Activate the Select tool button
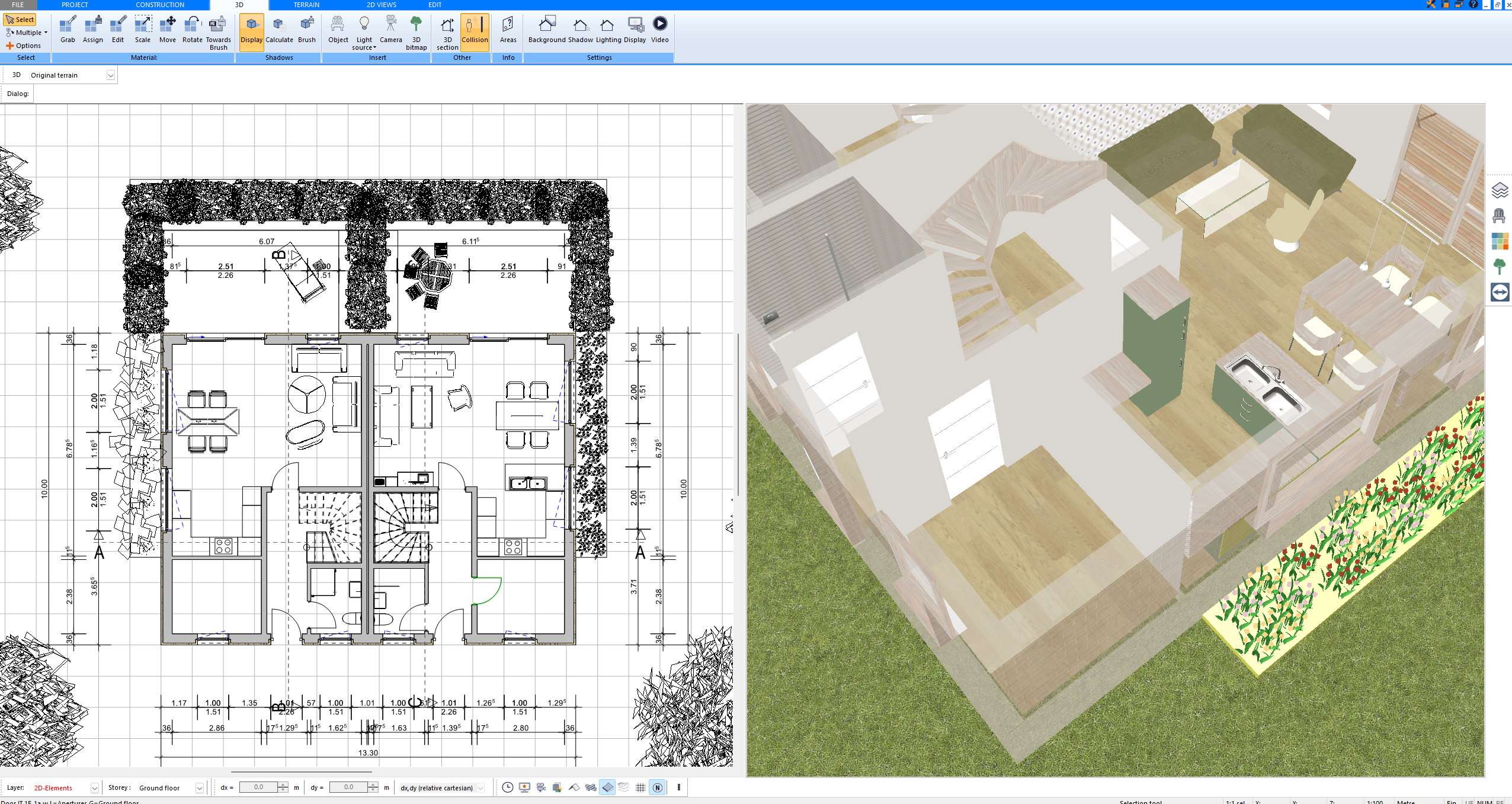This screenshot has height=804, width=1512. point(21,20)
